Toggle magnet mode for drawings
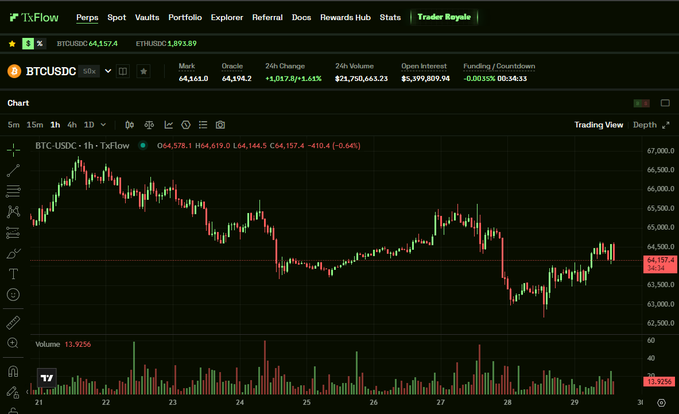This screenshot has height=414, width=679. click(13, 372)
